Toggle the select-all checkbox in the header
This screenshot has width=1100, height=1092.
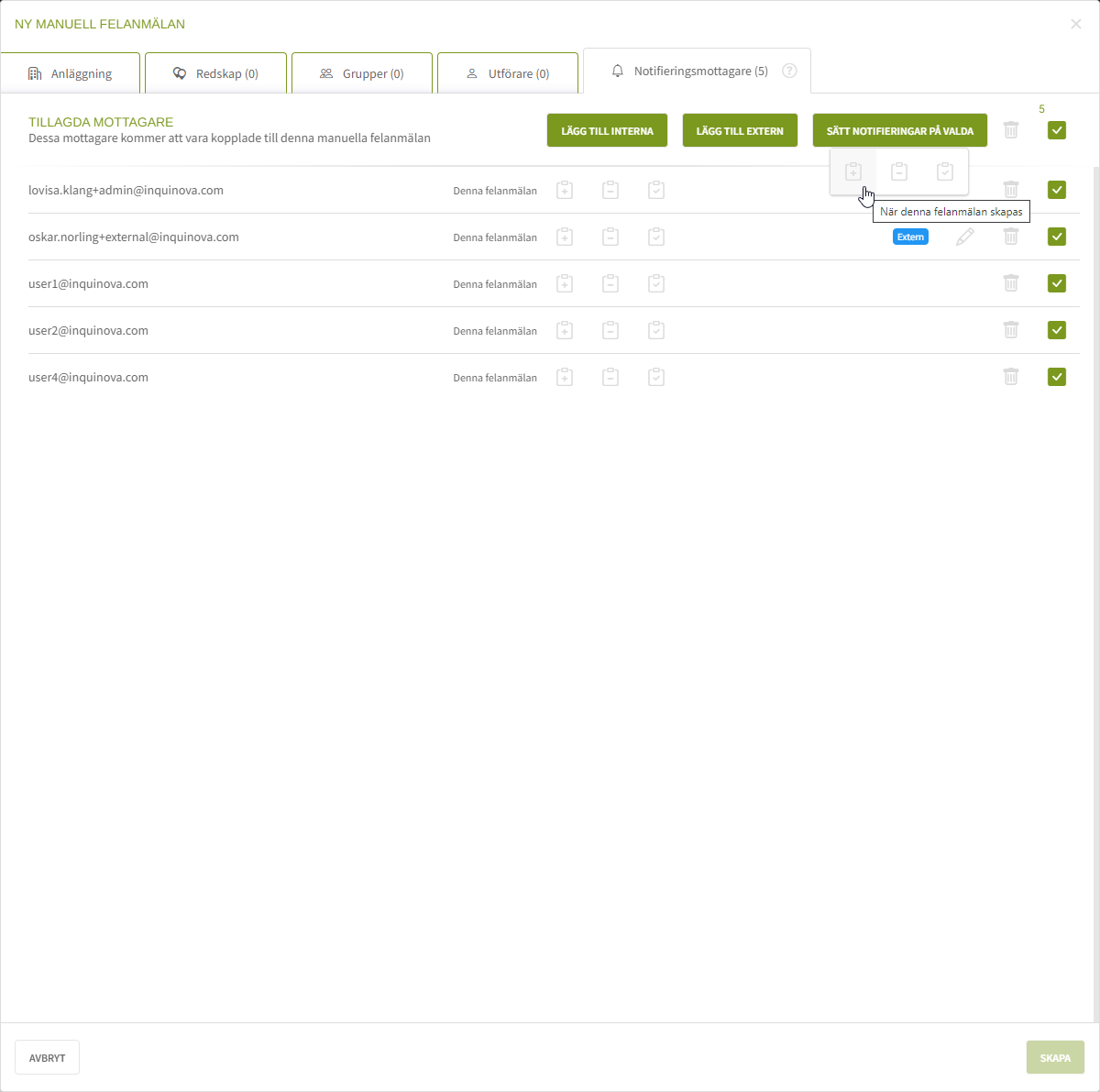1057,130
